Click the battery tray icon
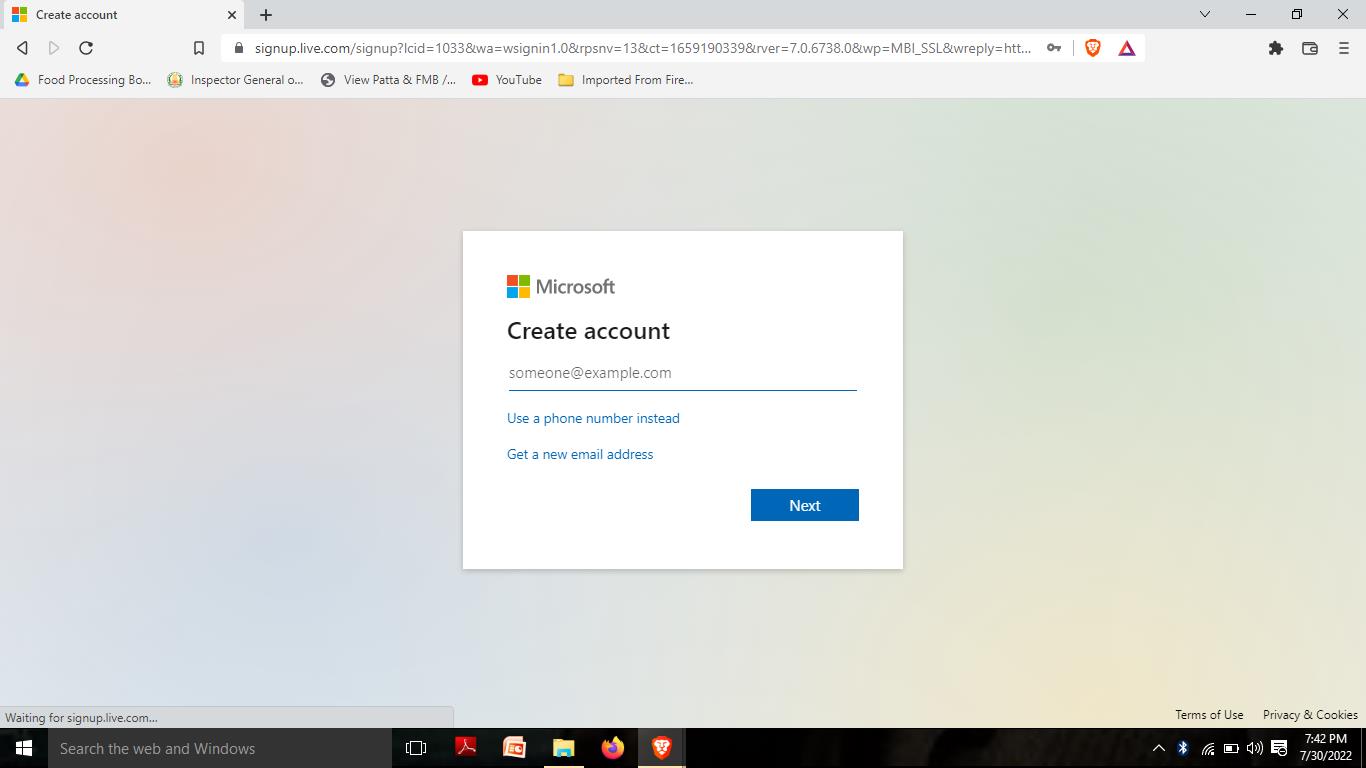1366x768 pixels. 1231,748
